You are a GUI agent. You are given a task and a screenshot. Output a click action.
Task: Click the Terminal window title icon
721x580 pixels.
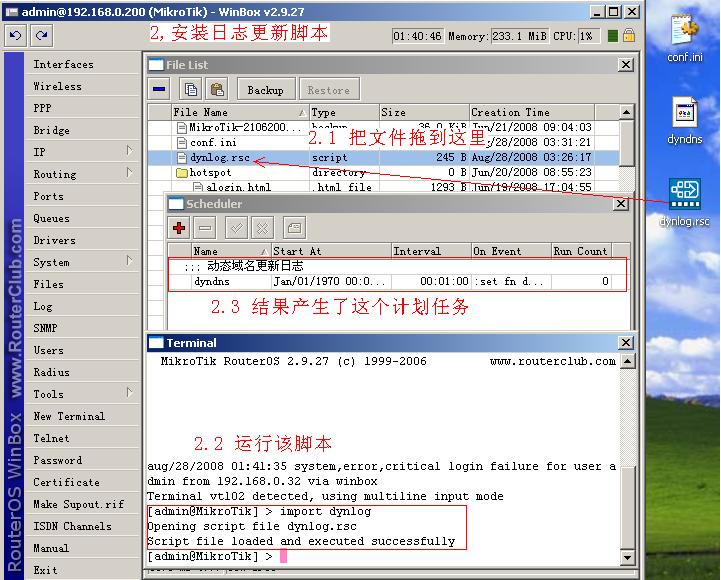point(156,343)
